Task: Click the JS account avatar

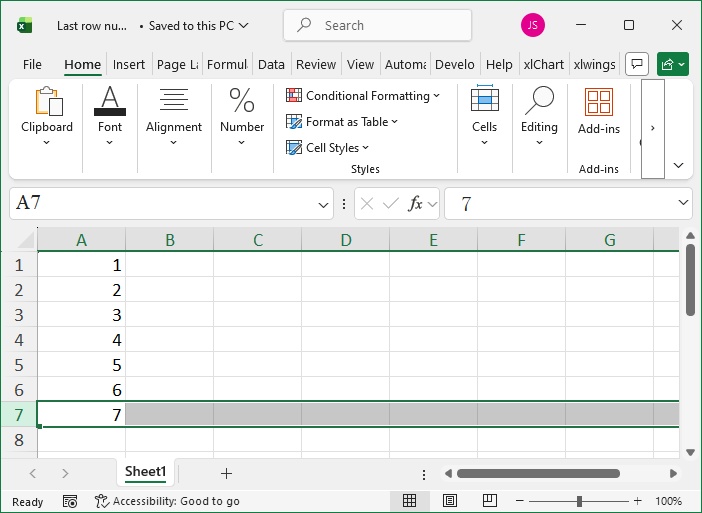Action: [x=532, y=25]
